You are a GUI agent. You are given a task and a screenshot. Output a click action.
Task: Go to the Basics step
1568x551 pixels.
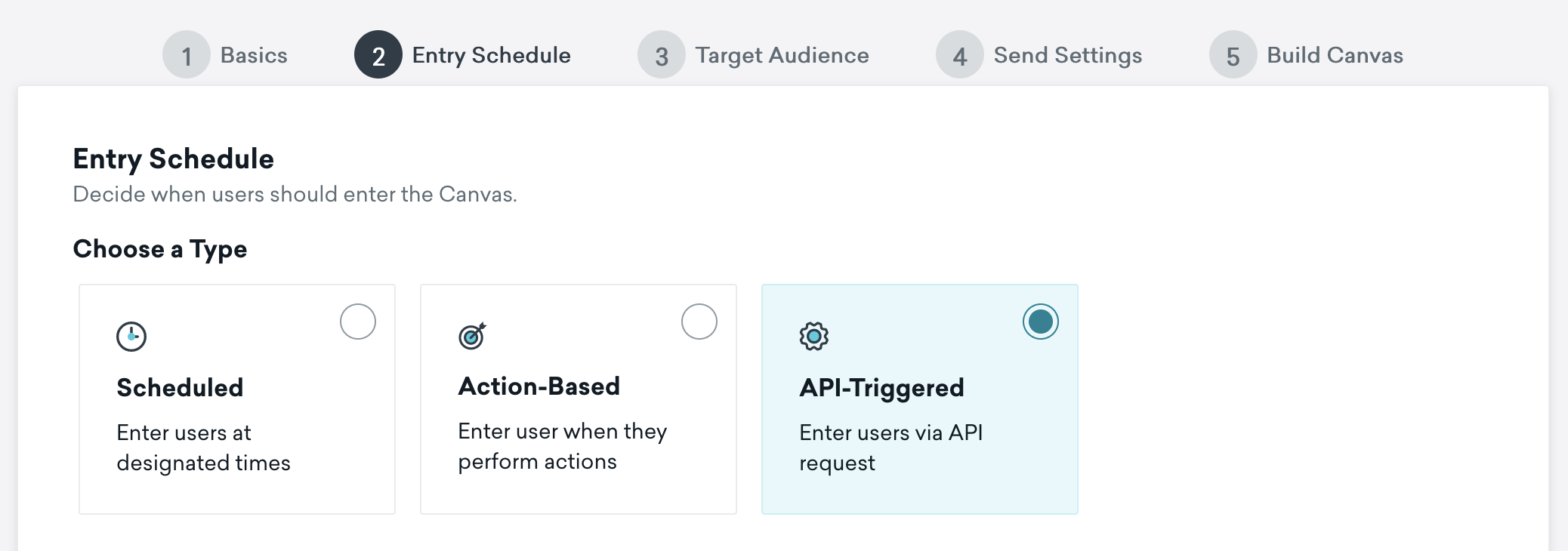[254, 55]
